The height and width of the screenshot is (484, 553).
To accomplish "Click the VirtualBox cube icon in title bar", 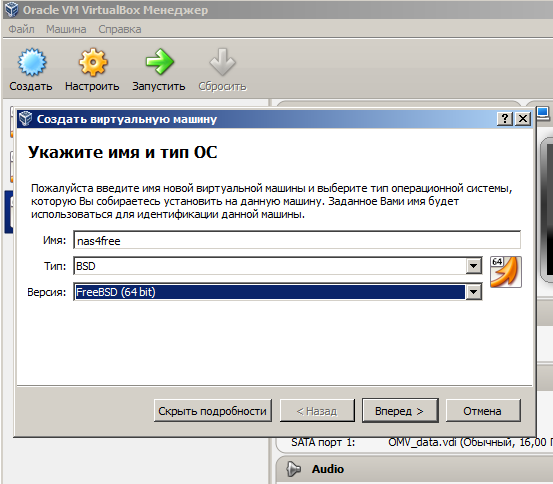I will point(11,10).
